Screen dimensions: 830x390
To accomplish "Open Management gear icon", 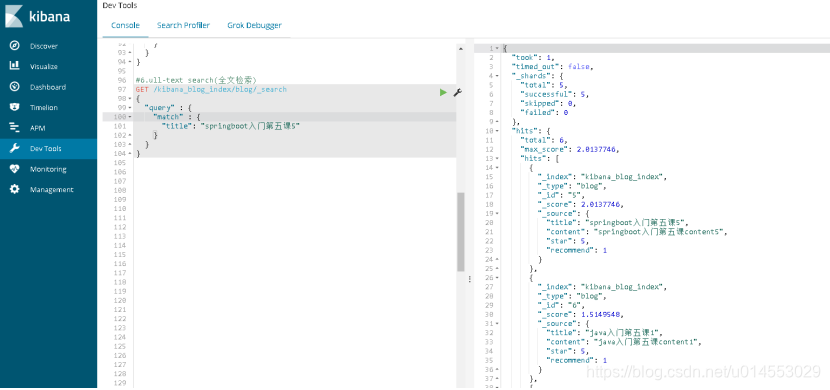I will [x=15, y=189].
